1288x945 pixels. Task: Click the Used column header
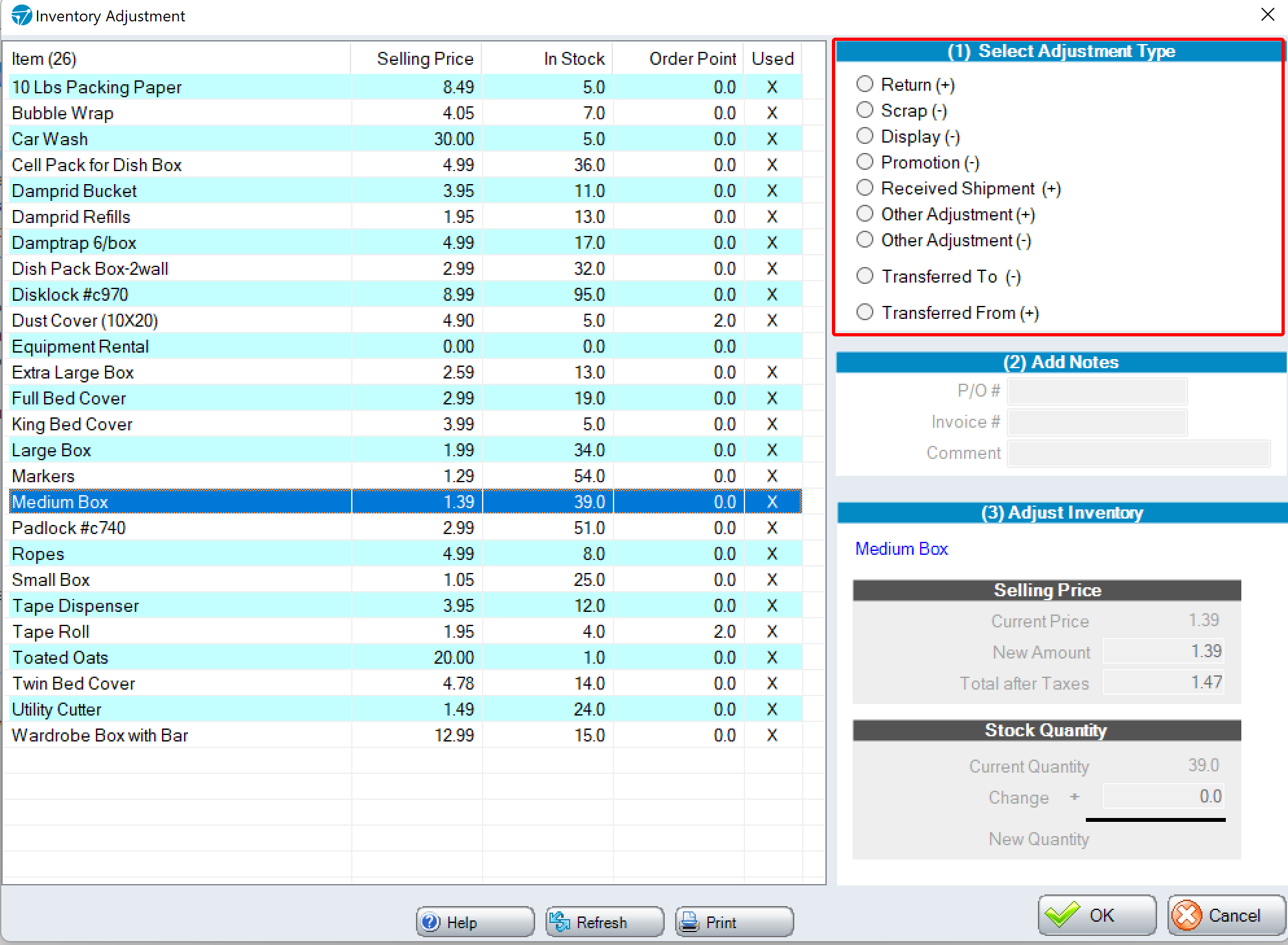click(773, 58)
